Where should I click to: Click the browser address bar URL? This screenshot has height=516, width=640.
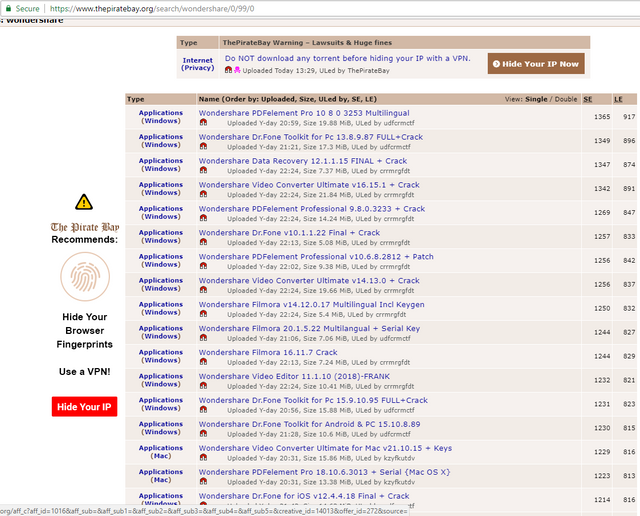(152, 9)
